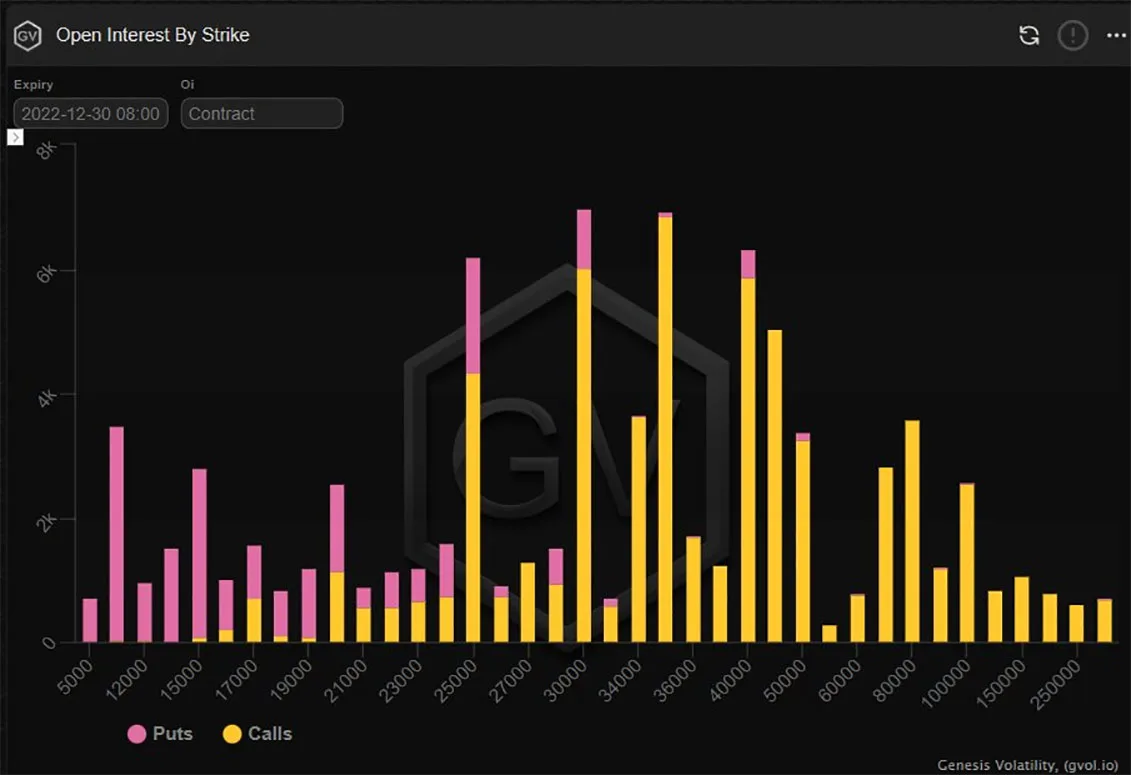
Task: Click the 2k y-axis label
Action: (x=47, y=522)
